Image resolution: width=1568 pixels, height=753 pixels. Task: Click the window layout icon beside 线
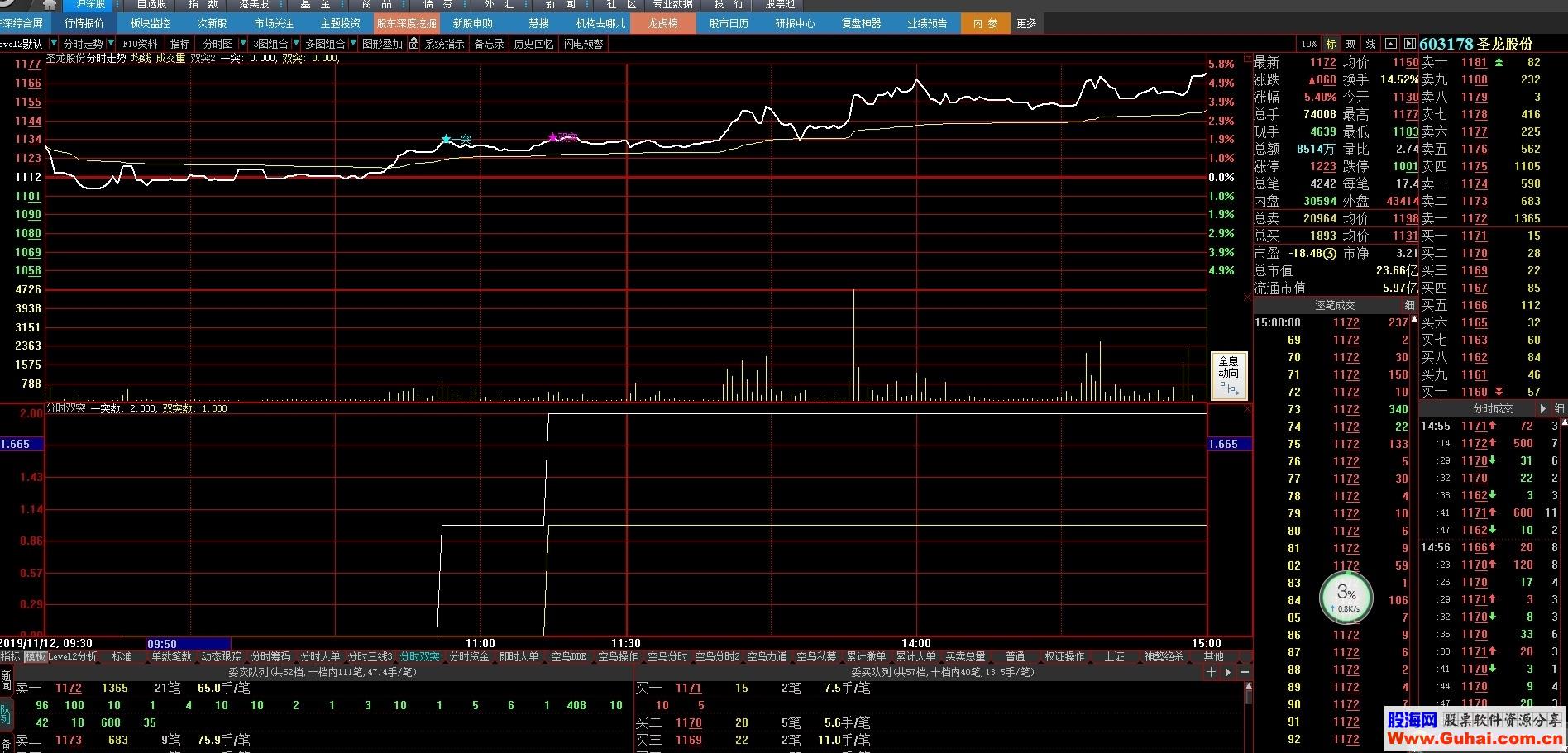(1391, 44)
